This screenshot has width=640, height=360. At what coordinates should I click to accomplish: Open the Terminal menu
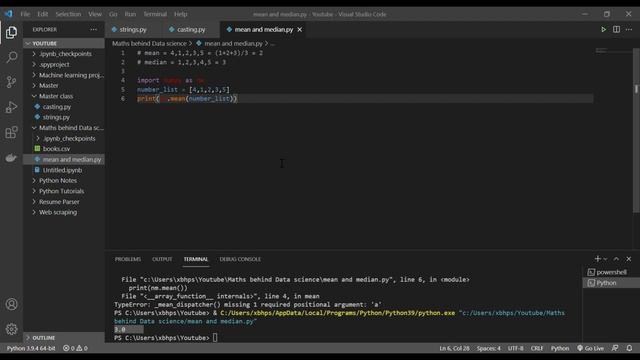(x=155, y=14)
